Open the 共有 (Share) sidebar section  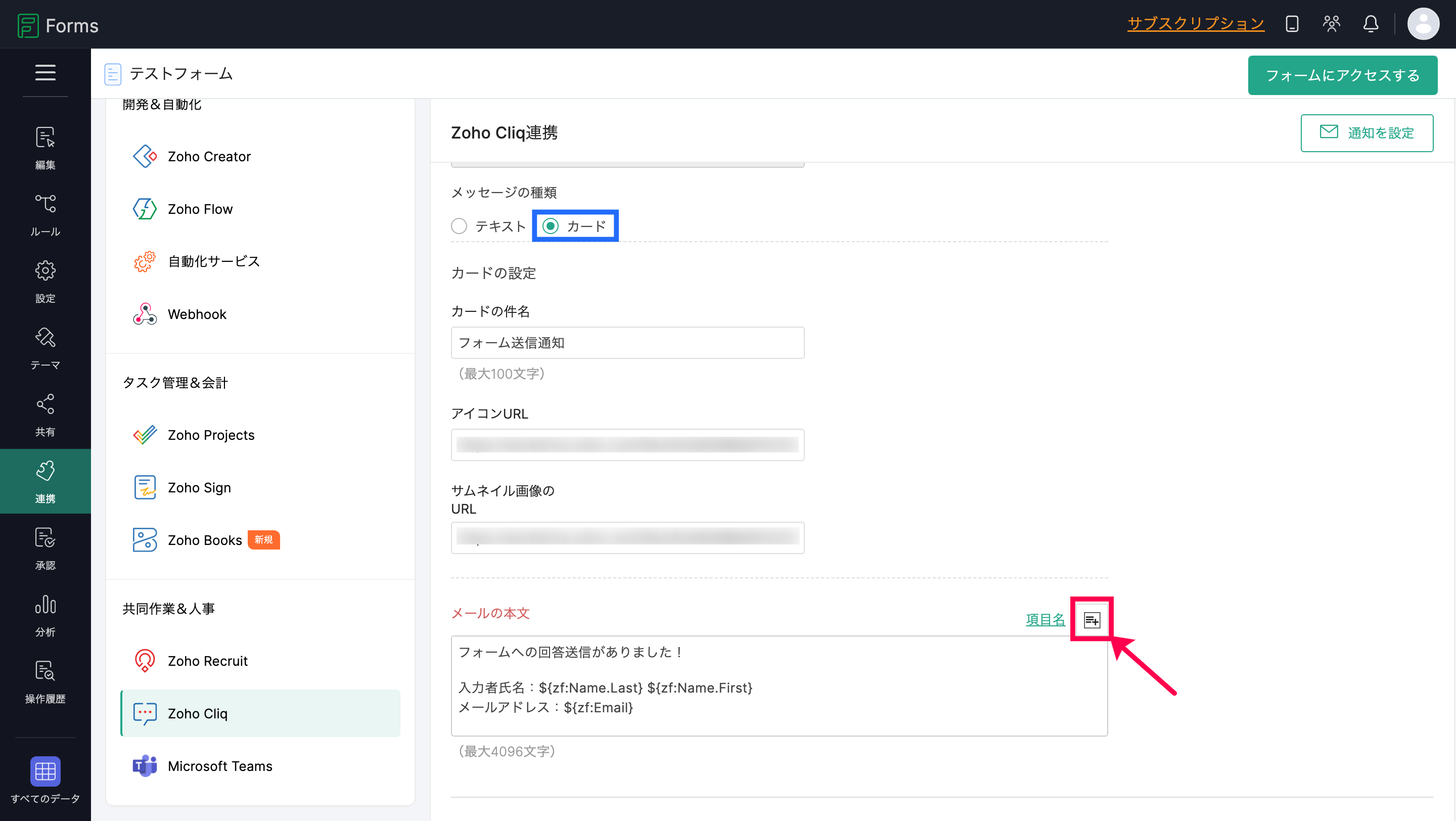tap(45, 415)
